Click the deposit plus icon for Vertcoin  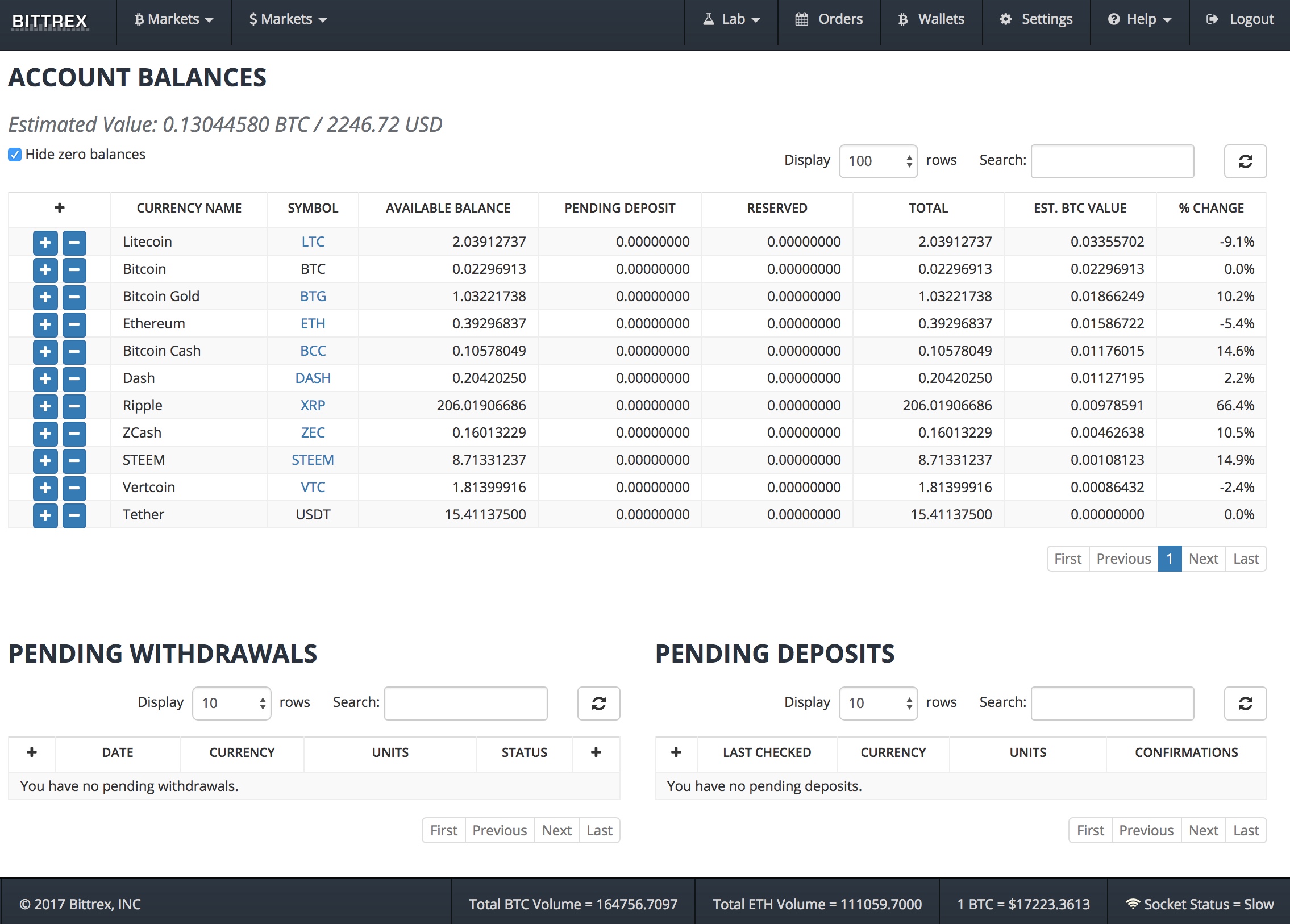[45, 489]
